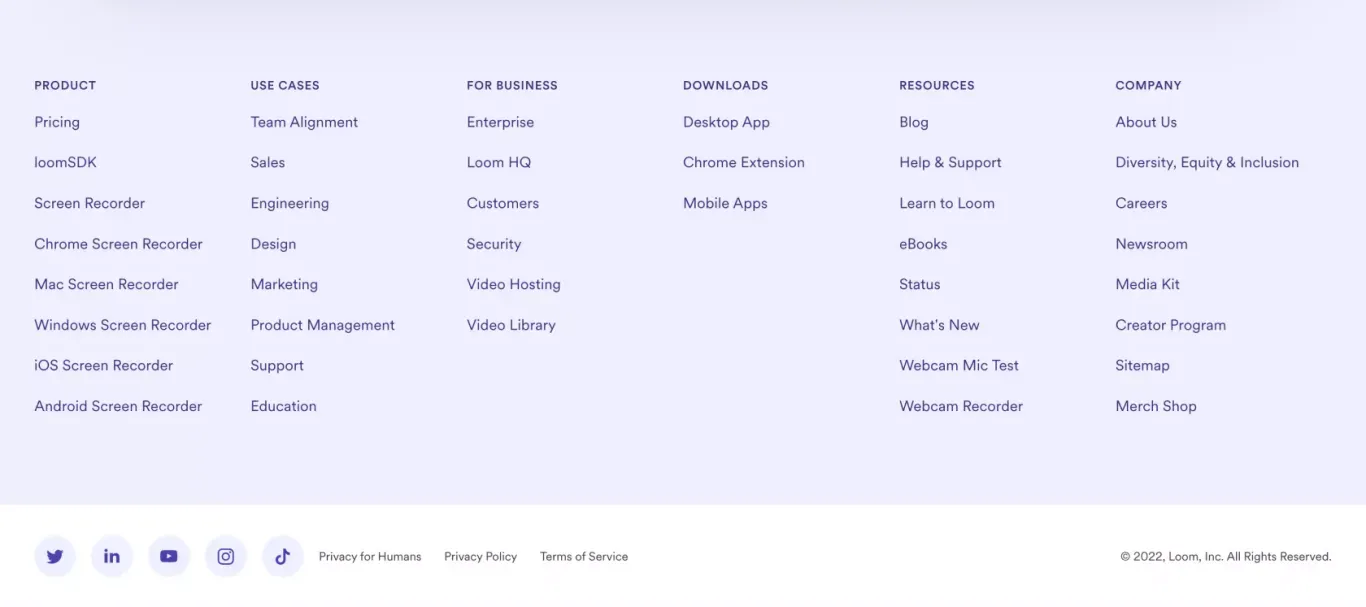This screenshot has width=1366, height=607.
Task: Select the FOR BUSINESS column heading
Action: tap(512, 85)
